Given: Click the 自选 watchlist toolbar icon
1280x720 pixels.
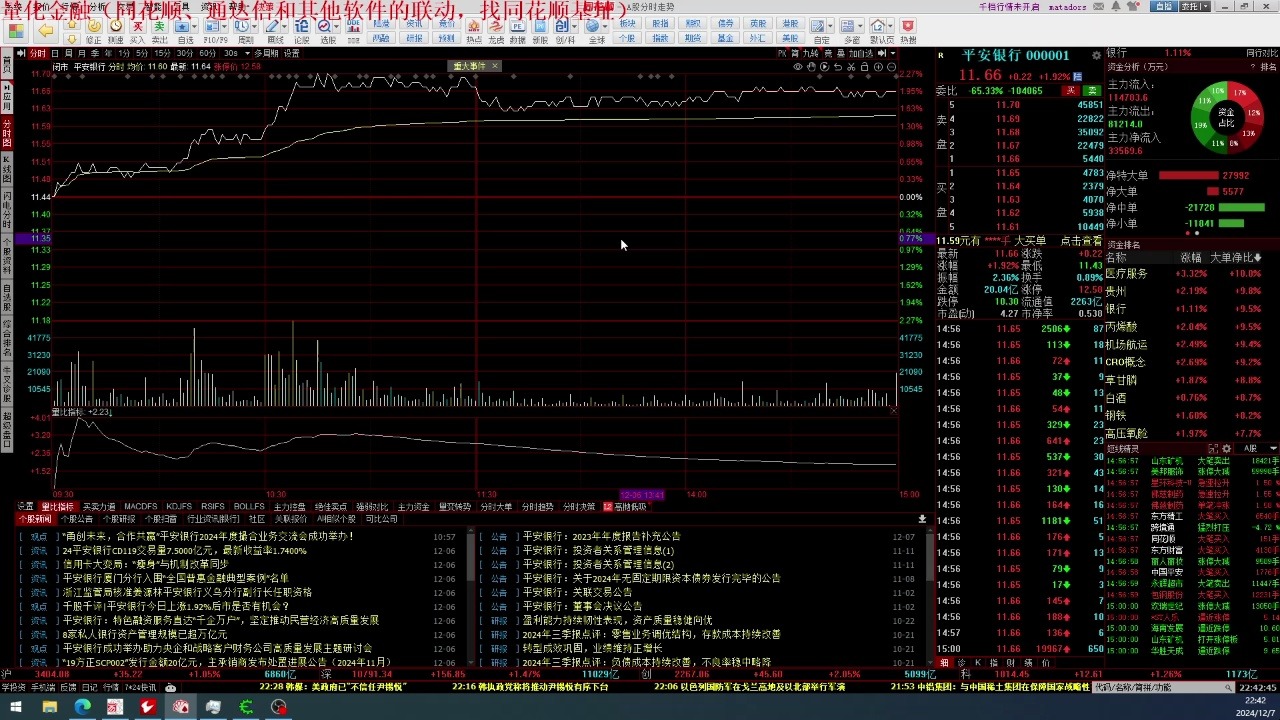Looking at the screenshot, I should coord(184,30).
